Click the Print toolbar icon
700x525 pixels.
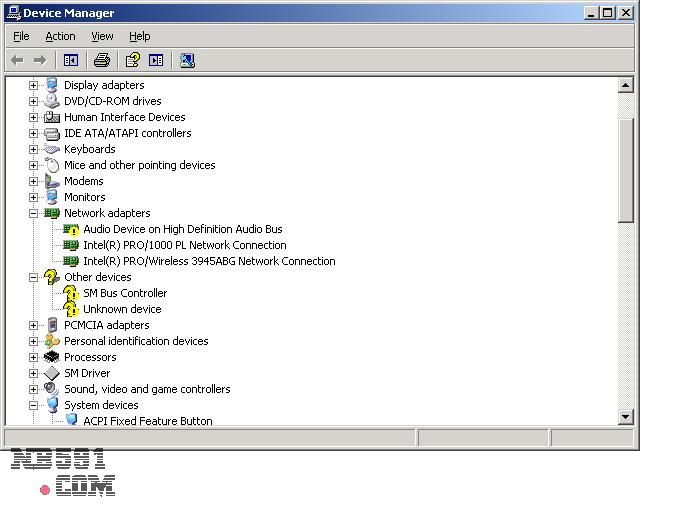(x=101, y=60)
